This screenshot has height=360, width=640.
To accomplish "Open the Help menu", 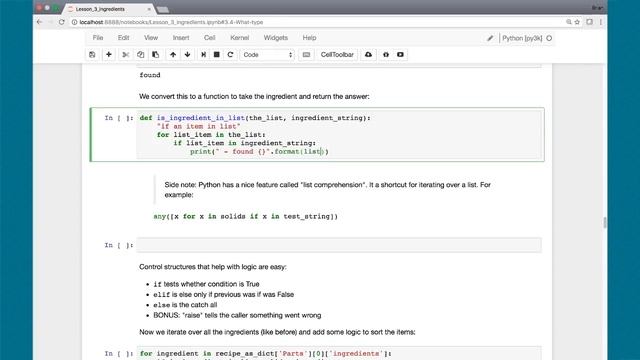I will (x=309, y=38).
